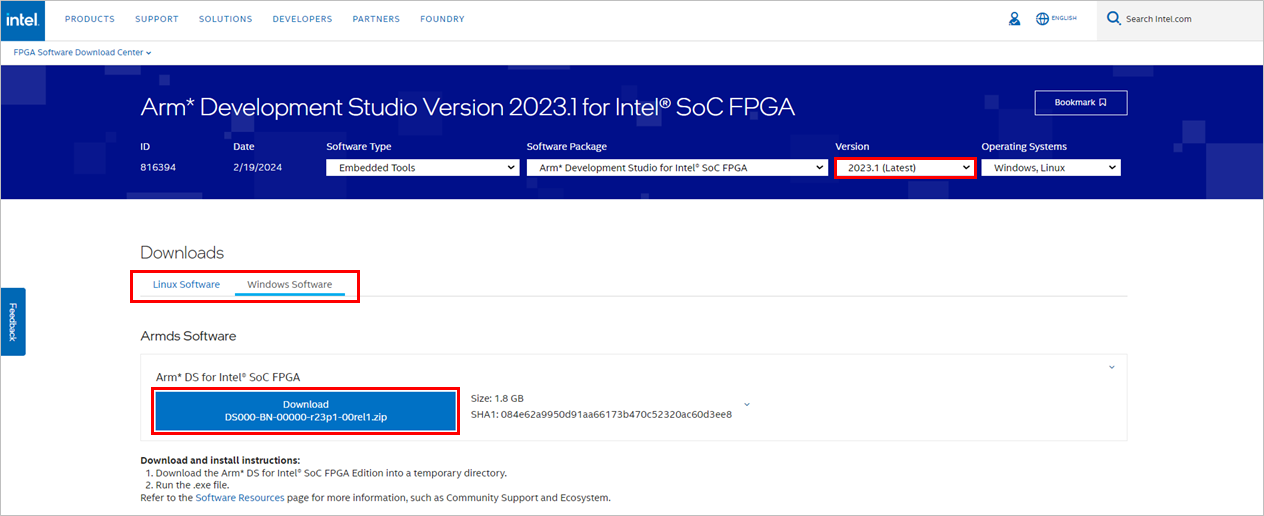Screen dimensions: 1264x516
Task: Open the Version dropdown
Action: tap(905, 168)
